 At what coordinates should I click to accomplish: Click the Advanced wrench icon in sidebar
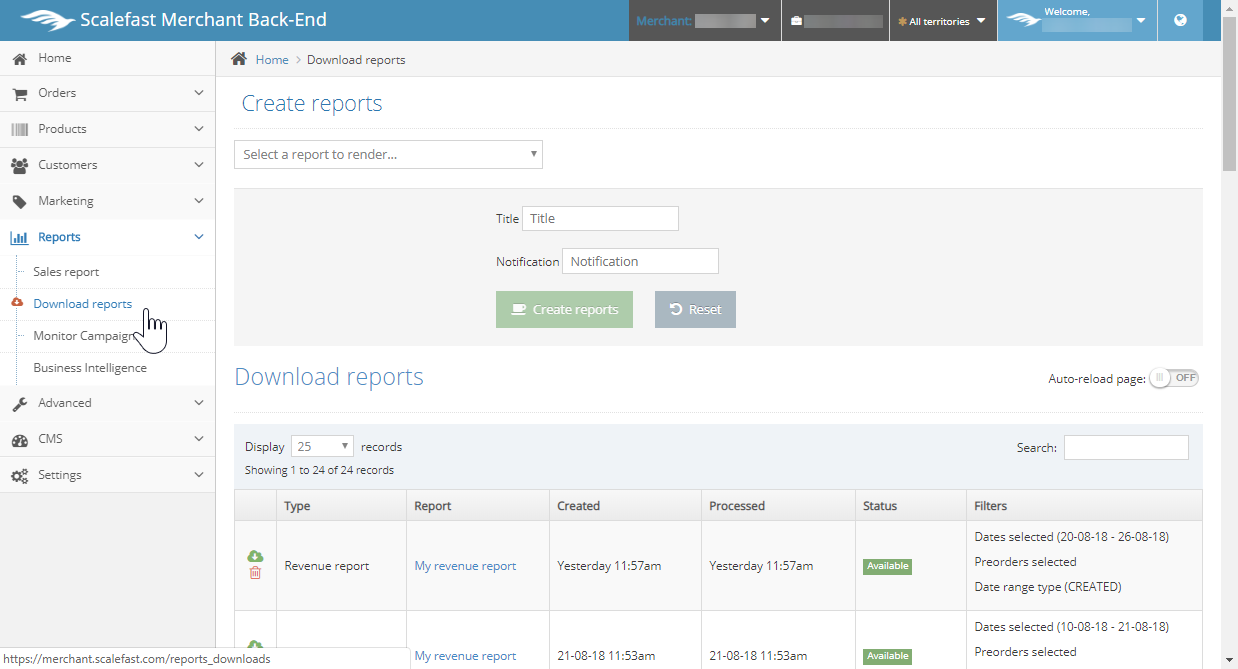(19, 403)
